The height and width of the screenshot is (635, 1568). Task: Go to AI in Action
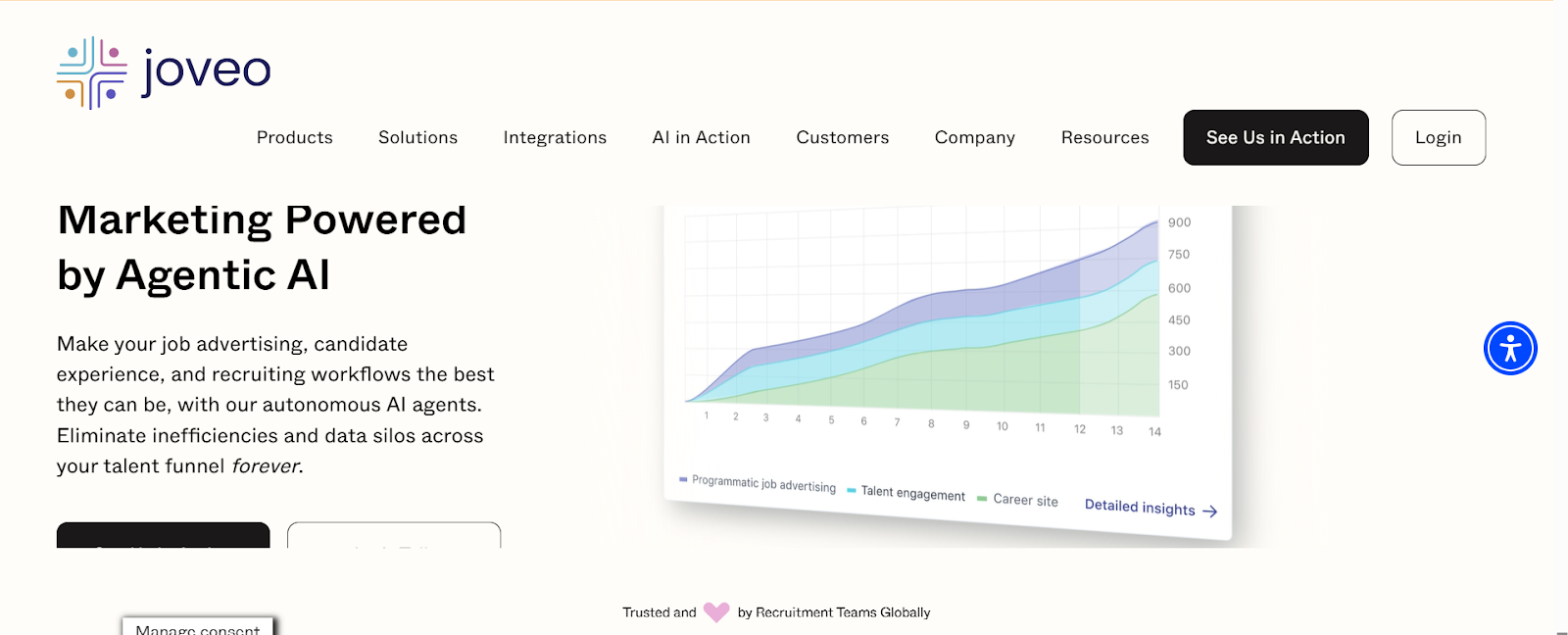[x=701, y=138]
